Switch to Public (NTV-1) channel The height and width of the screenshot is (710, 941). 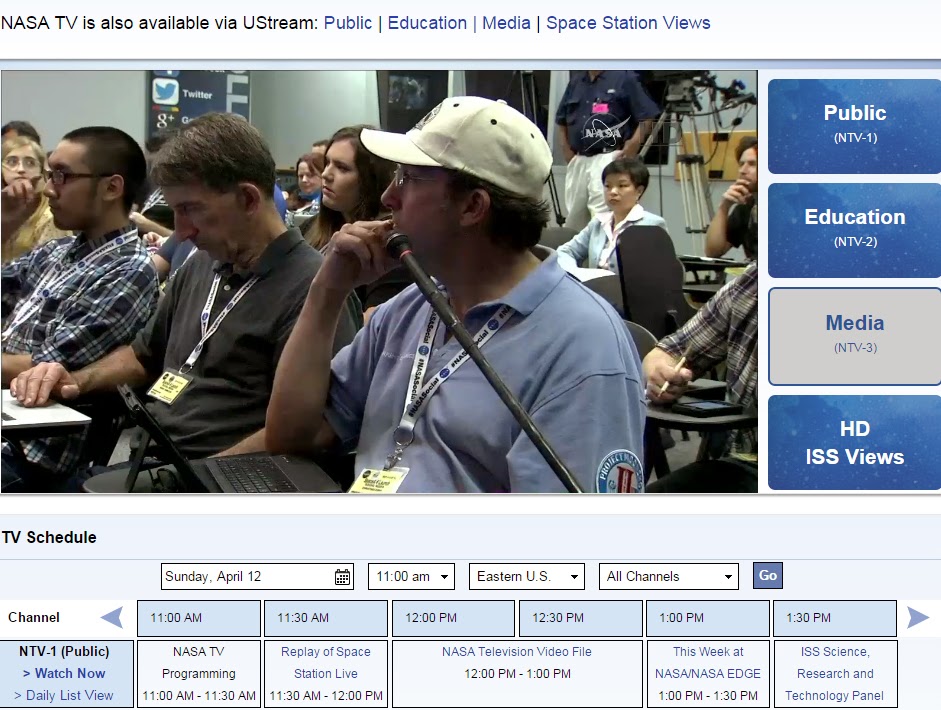coord(854,126)
